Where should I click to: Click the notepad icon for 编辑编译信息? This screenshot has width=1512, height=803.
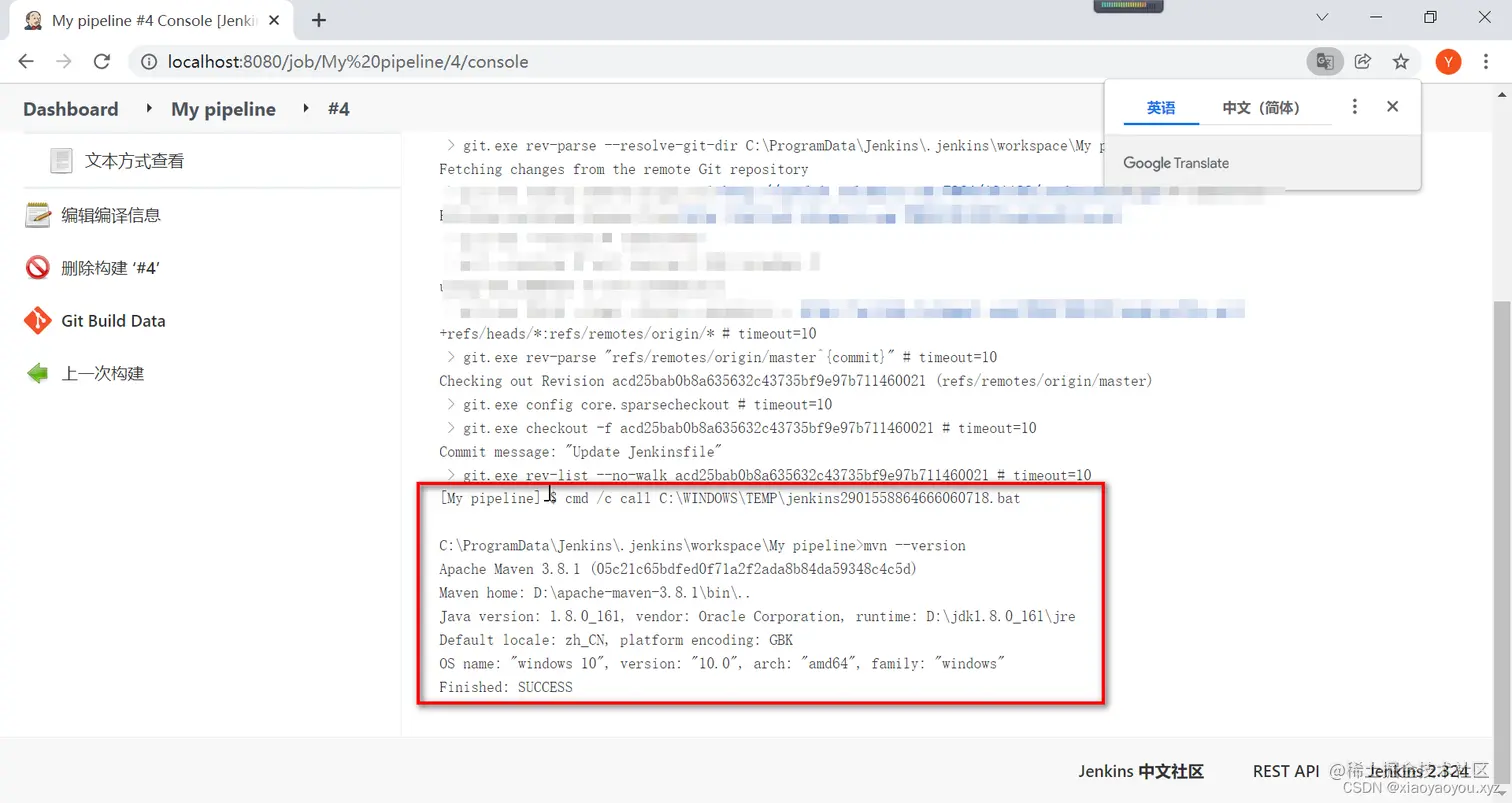(x=38, y=214)
